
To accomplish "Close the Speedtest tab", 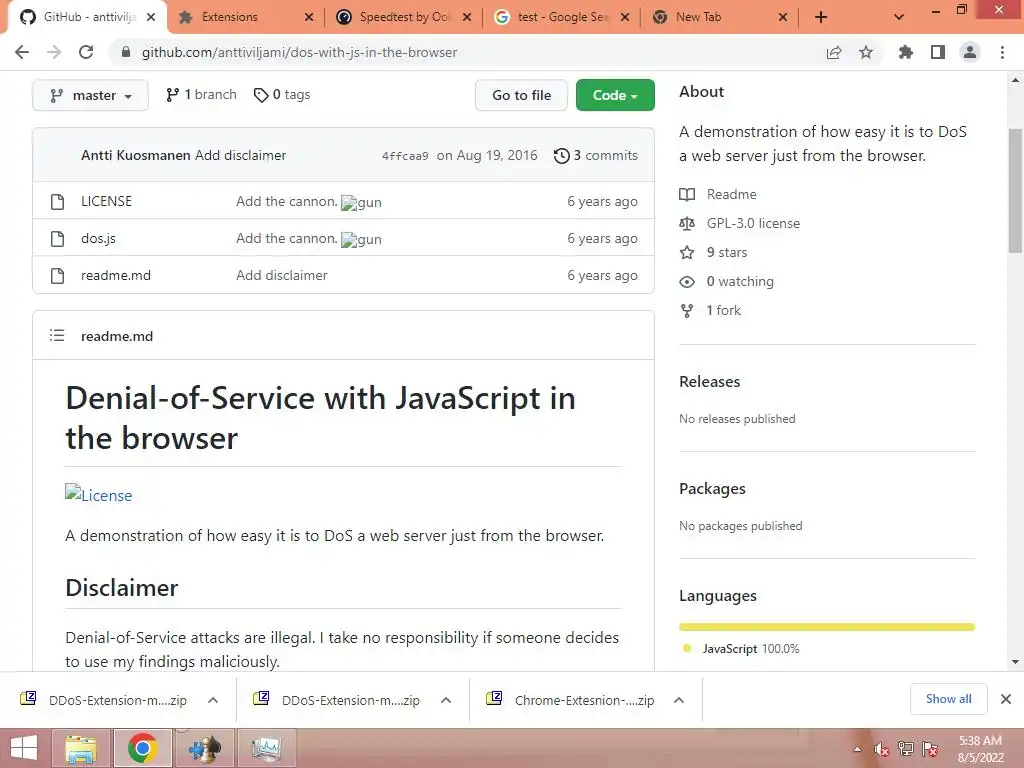I will point(467,17).
